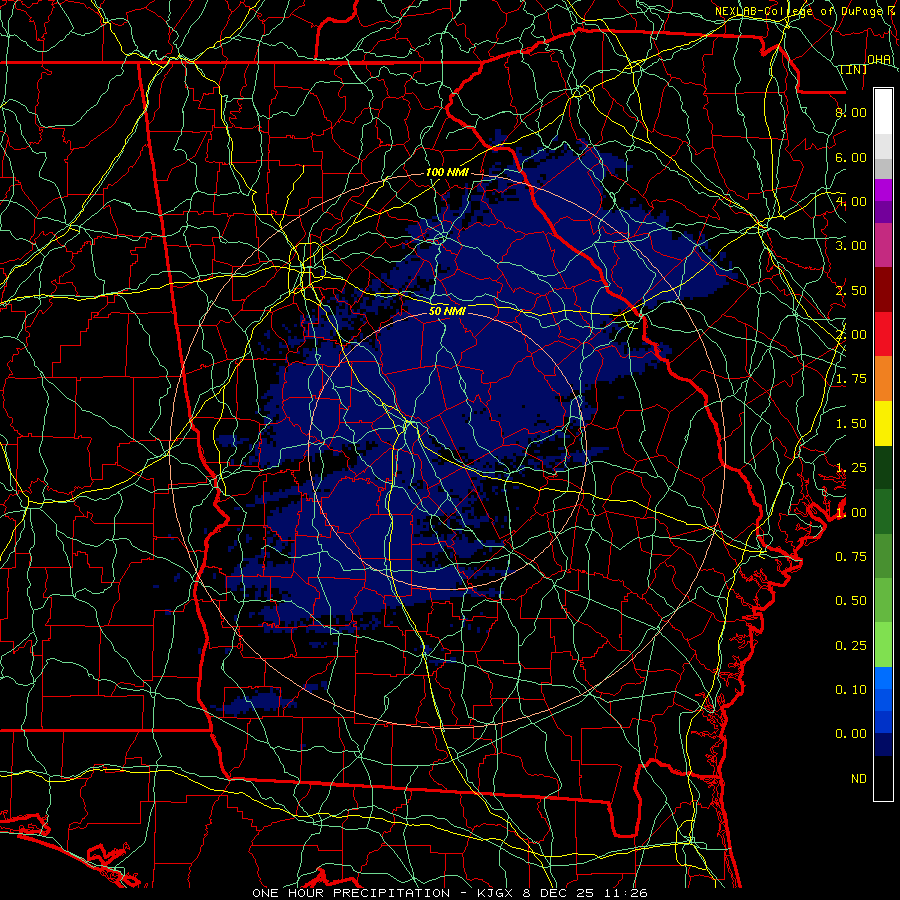Click the 'OHA' product label
The width and height of the screenshot is (900, 900).
point(879,59)
